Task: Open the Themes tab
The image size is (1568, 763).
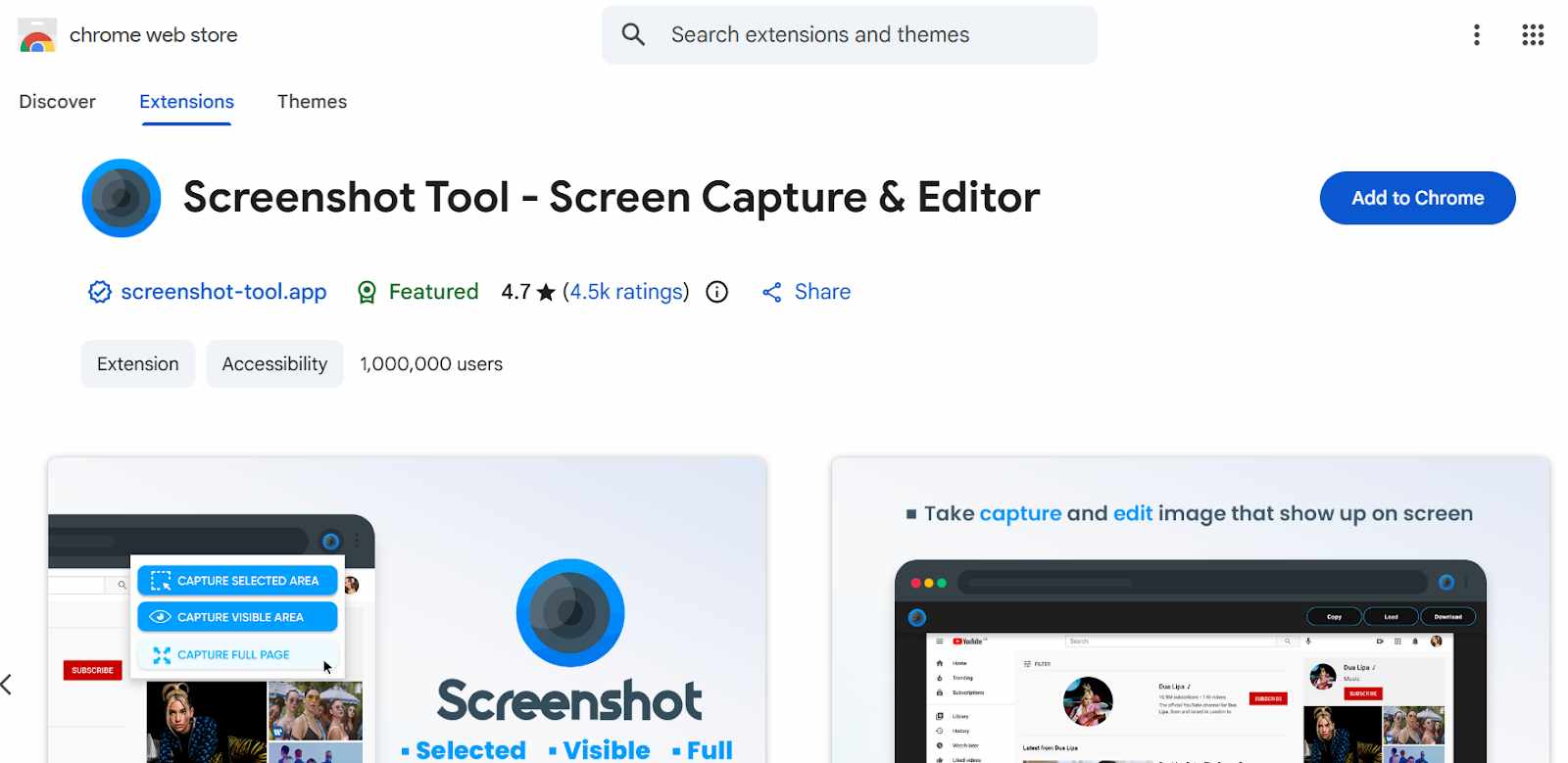Action: click(312, 102)
